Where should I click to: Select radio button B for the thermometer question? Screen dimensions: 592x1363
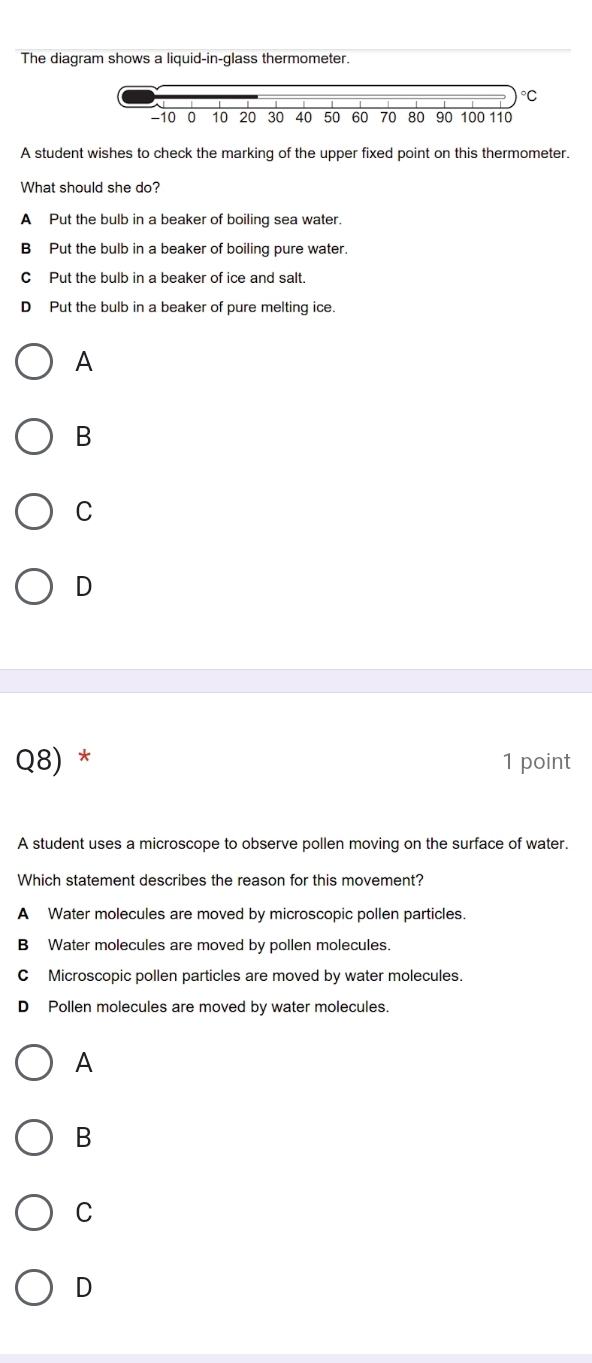click(x=33, y=438)
